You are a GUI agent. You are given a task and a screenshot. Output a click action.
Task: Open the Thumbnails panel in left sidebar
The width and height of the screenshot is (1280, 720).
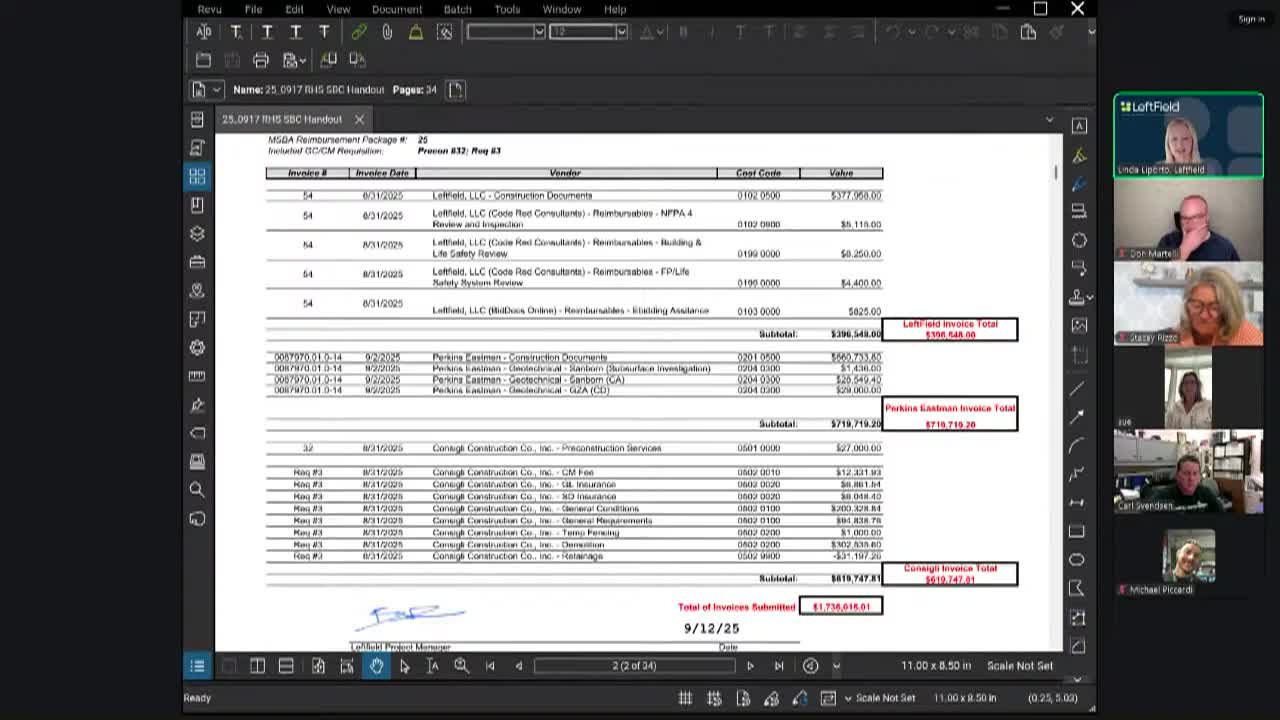pyautogui.click(x=197, y=176)
